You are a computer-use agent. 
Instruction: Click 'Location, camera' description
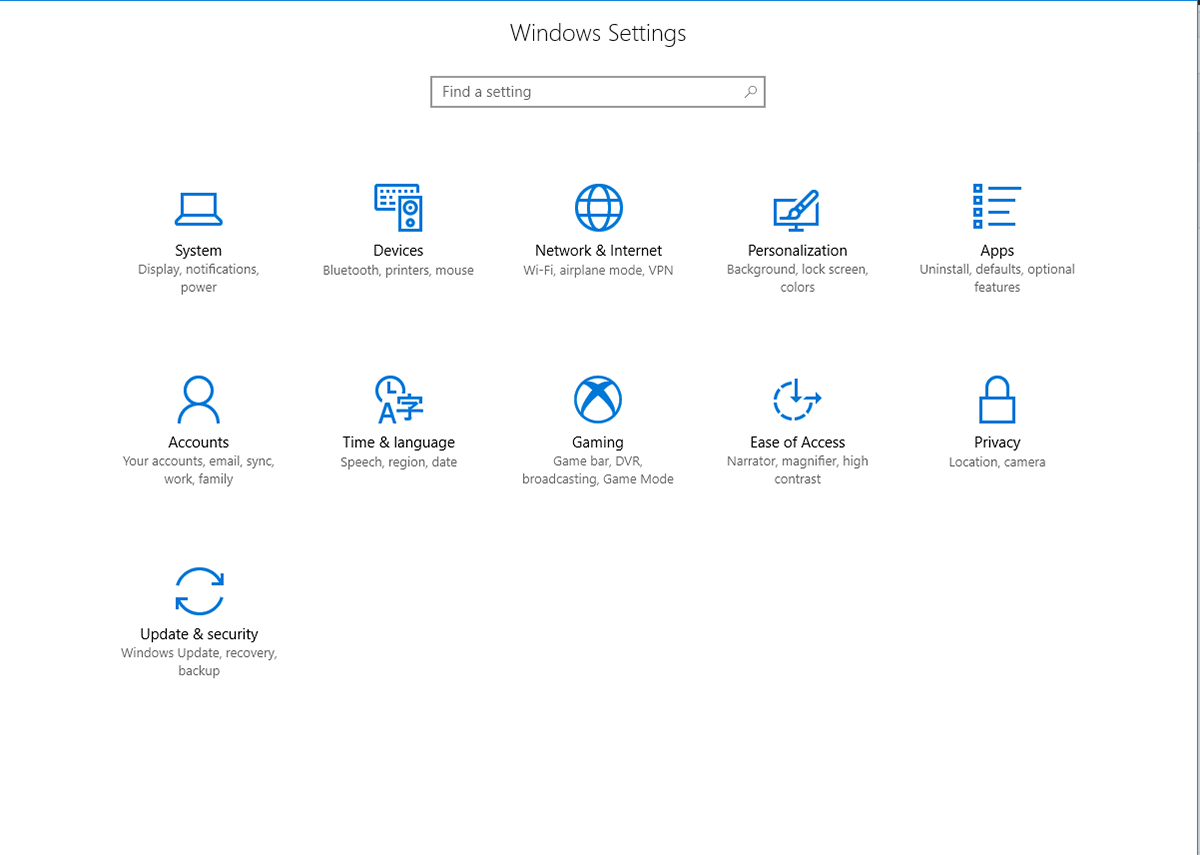997,462
